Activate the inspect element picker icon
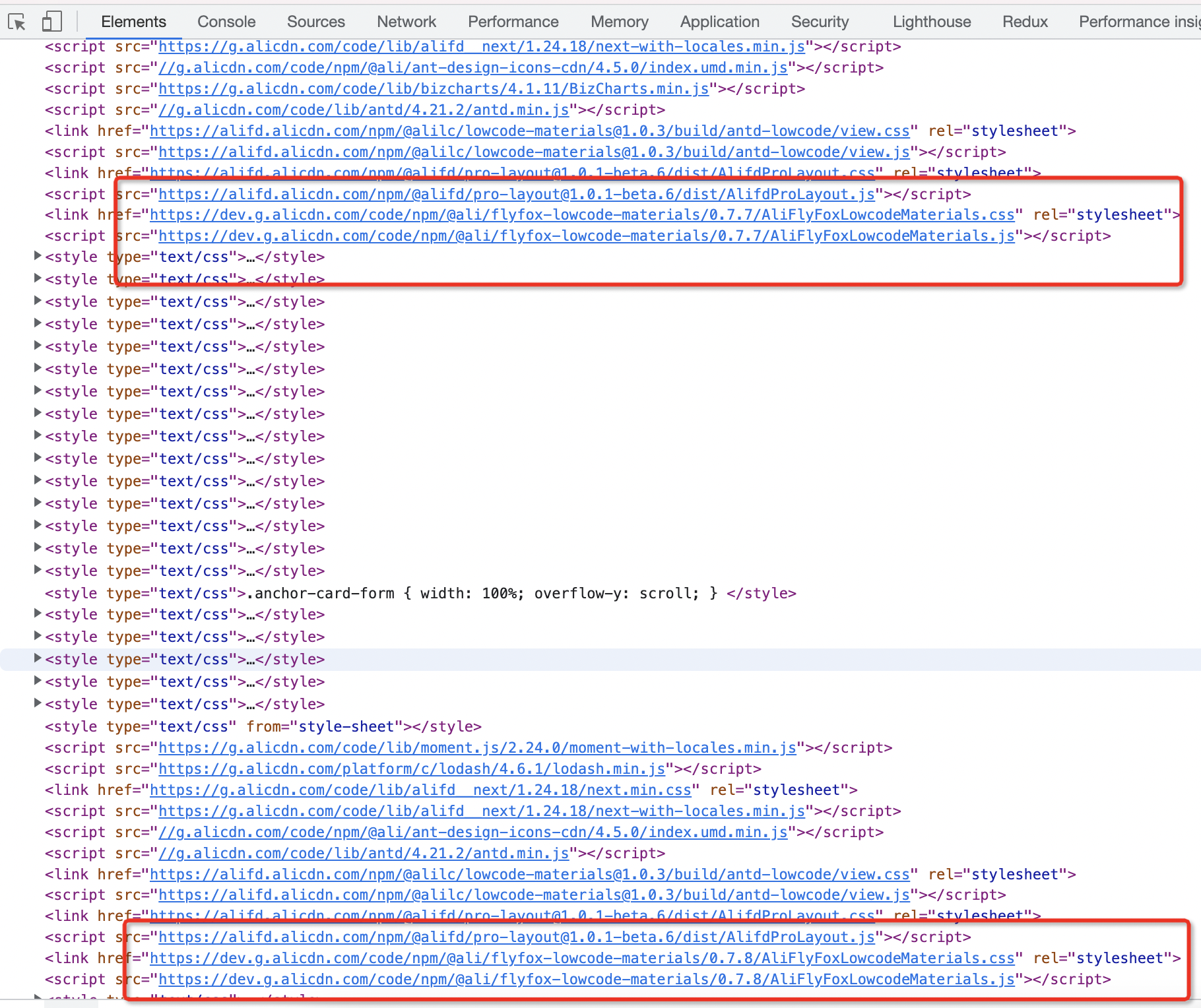 pyautogui.click(x=17, y=22)
